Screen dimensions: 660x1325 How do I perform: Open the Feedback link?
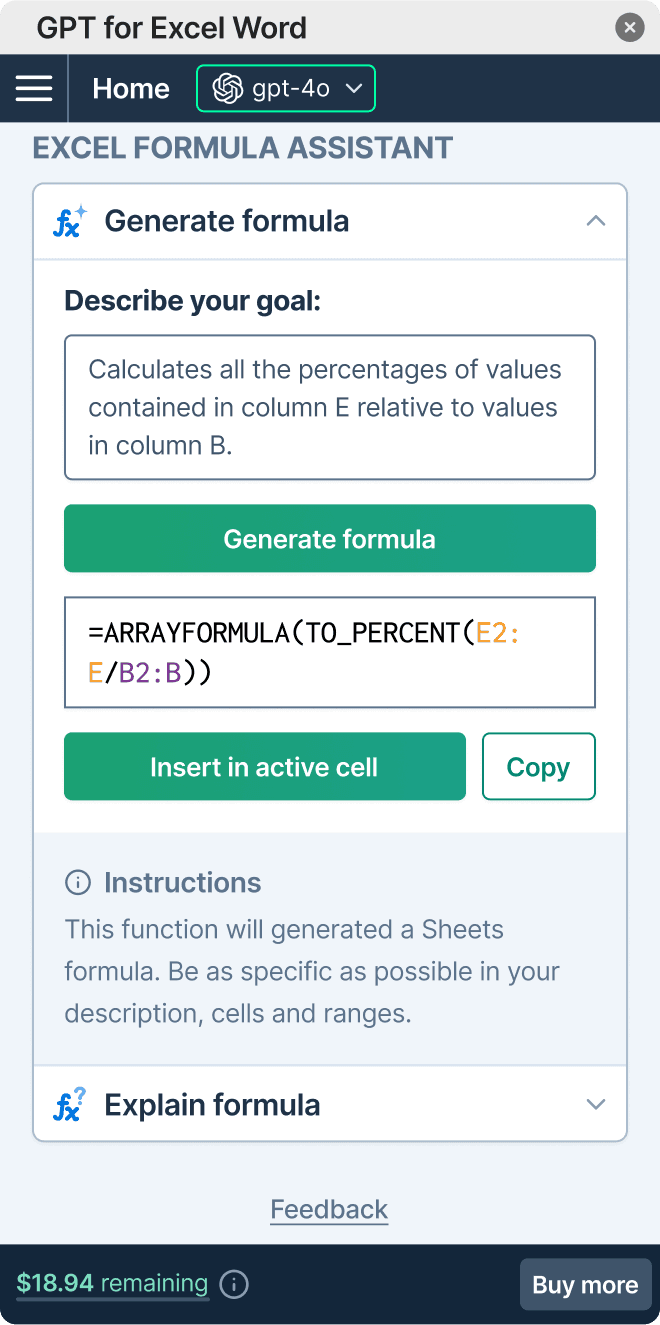pyautogui.click(x=329, y=1210)
